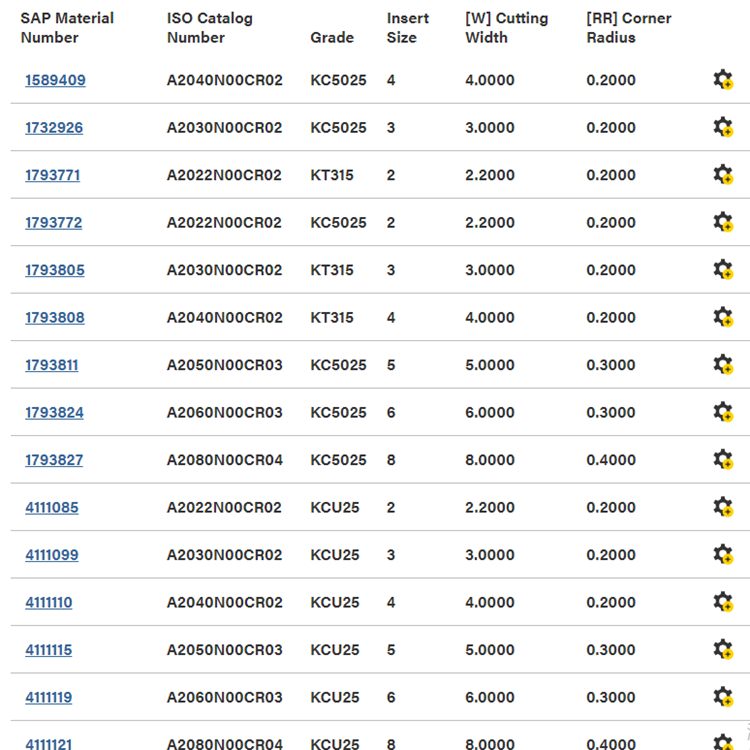This screenshot has height=750, width=750.
Task: Open gear icon for material 4111085
Action: [723, 507]
